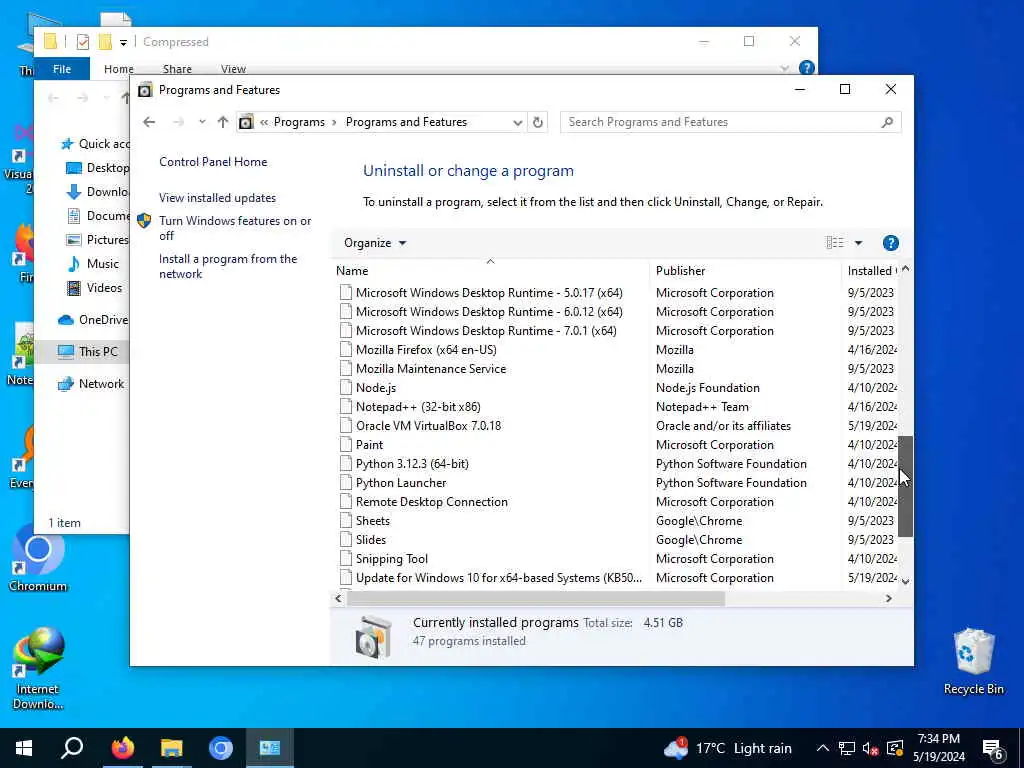Click the Control Panel taskbar button
This screenshot has width=1024, height=768.
pos(270,748)
